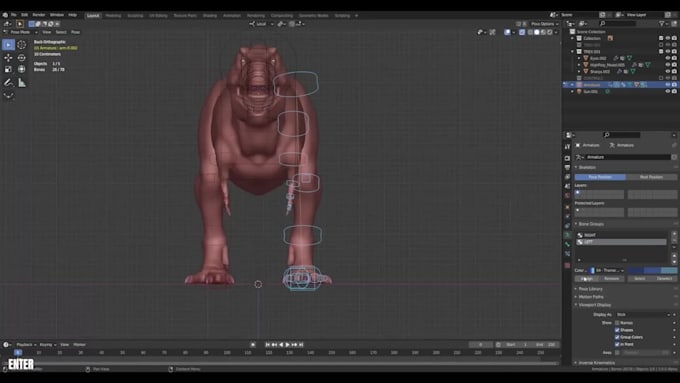Uncheck the Group Colors checkbox
The height and width of the screenshot is (383, 680).
click(617, 337)
